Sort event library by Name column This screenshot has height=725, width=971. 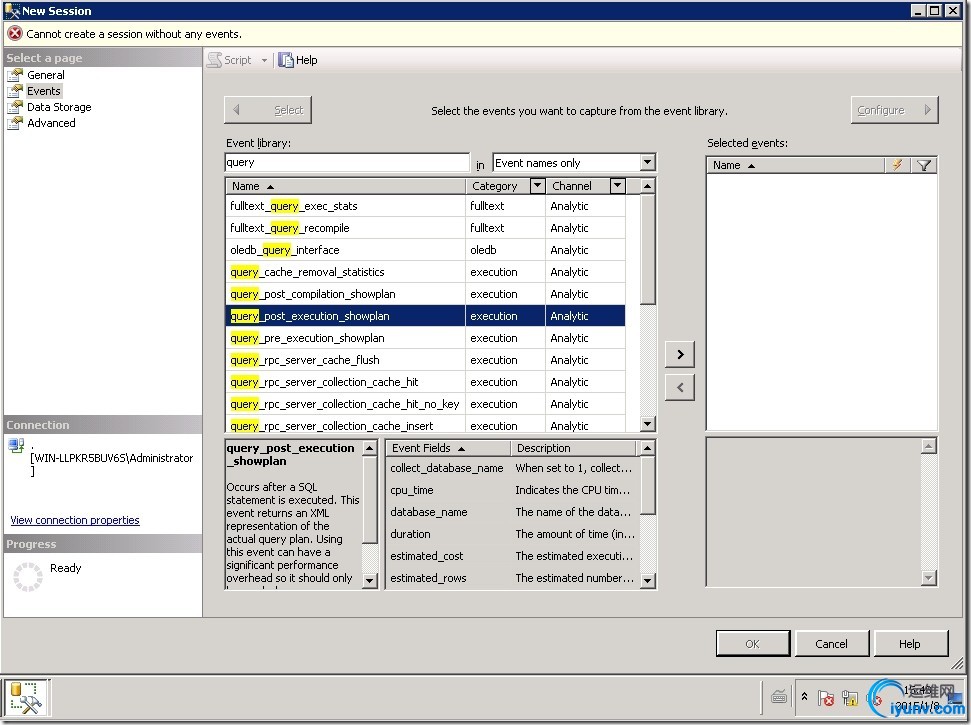[x=345, y=186]
